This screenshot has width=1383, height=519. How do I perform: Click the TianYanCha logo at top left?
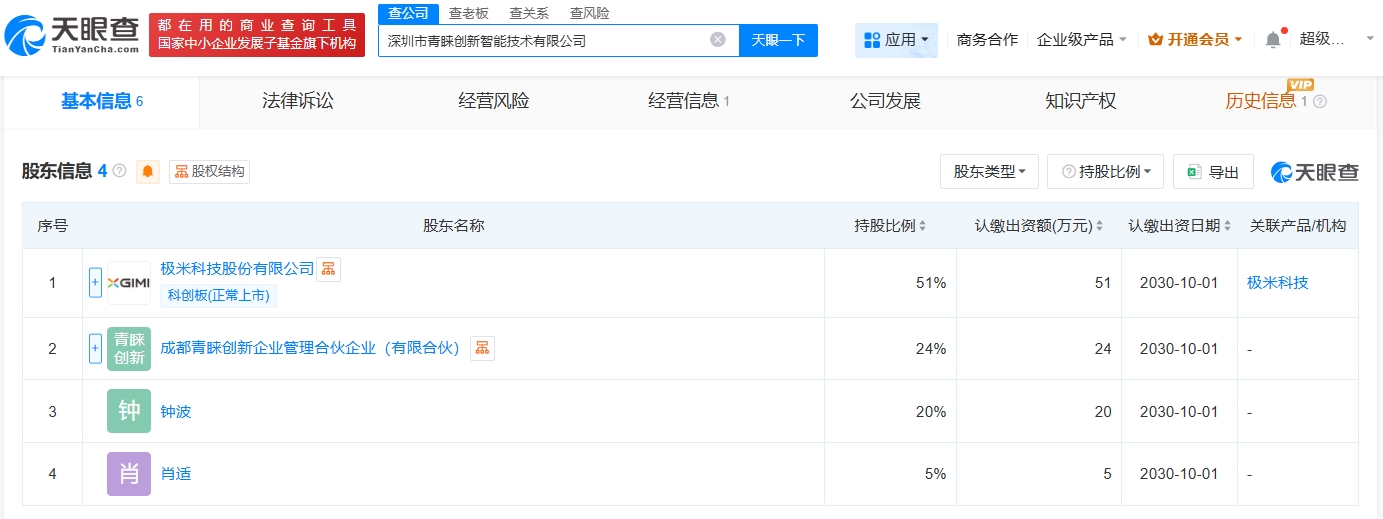click(71, 35)
